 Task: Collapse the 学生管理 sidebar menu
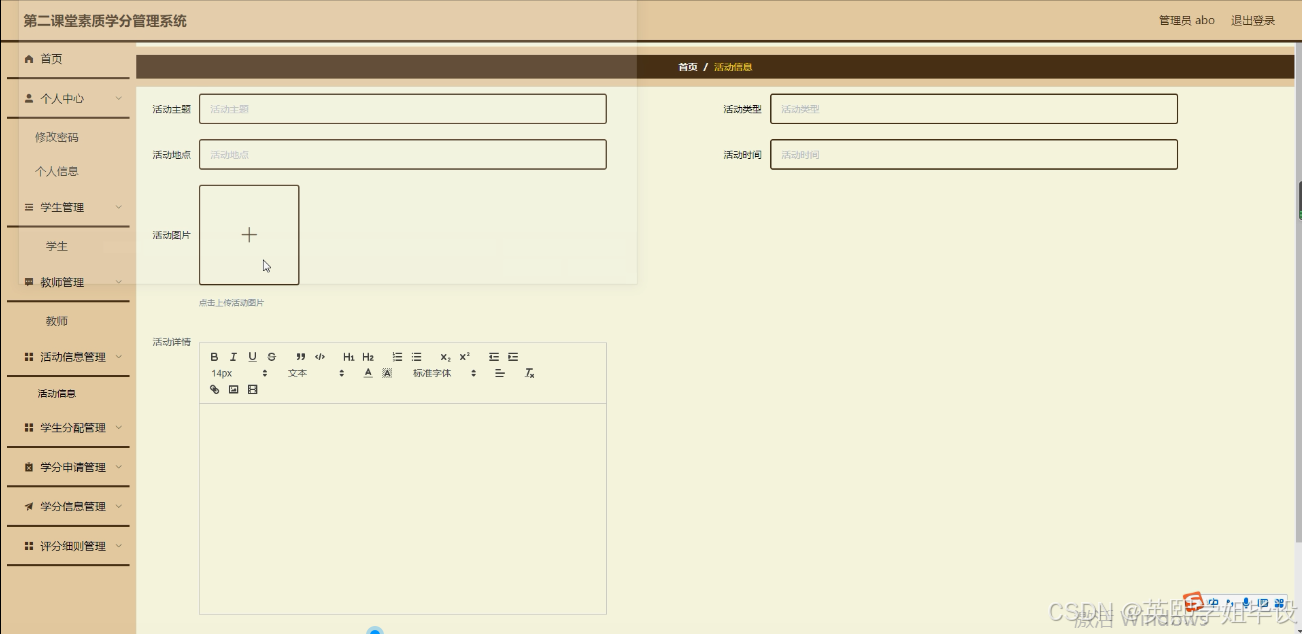point(68,207)
